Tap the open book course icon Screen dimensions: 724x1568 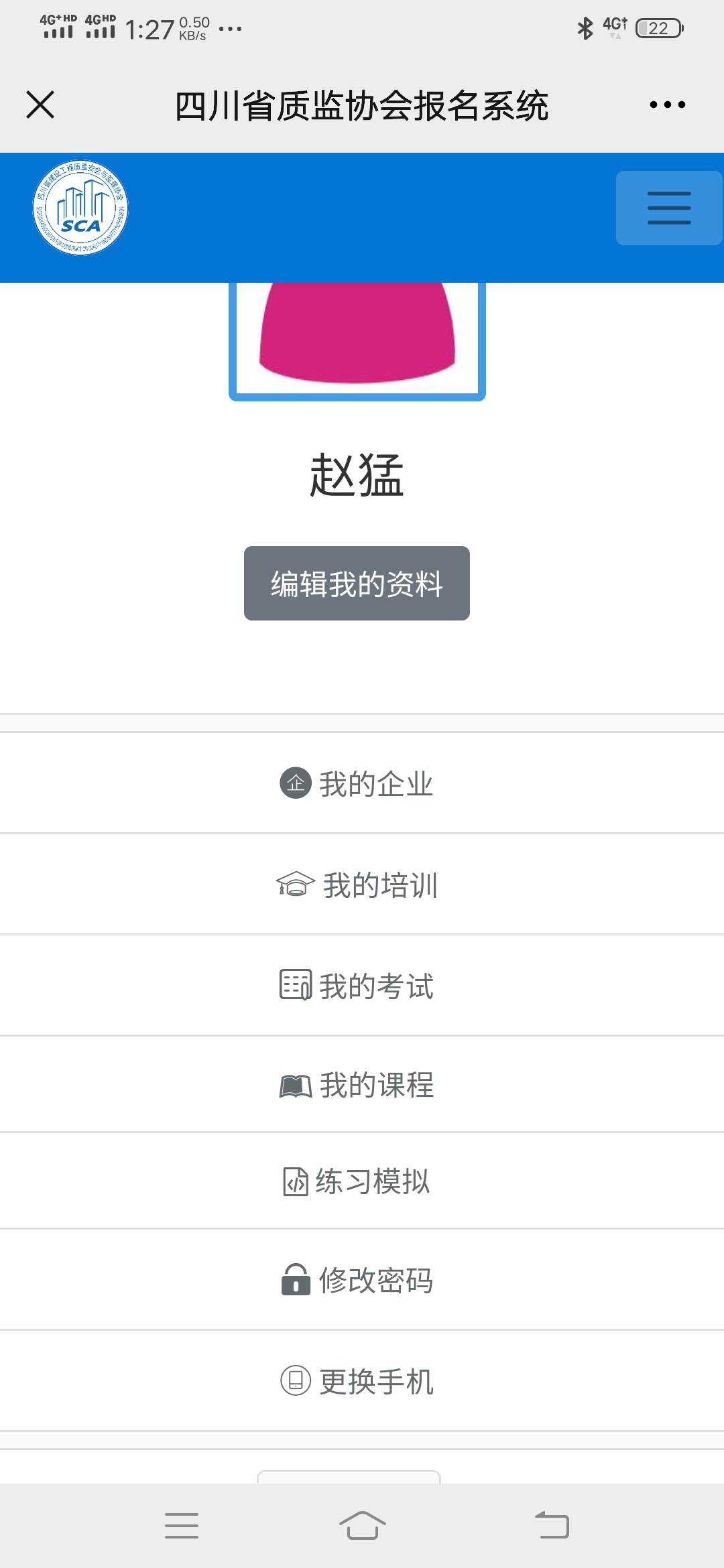point(296,1086)
